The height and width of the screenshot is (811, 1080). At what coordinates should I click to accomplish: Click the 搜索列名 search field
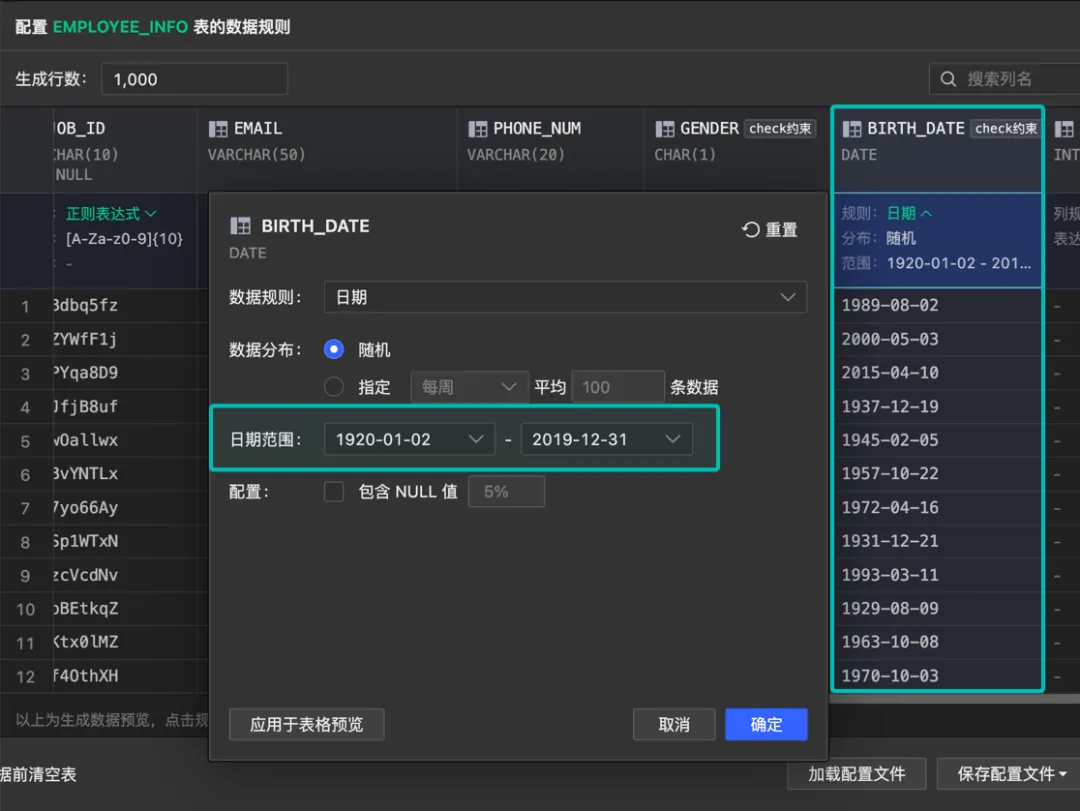[1006, 79]
